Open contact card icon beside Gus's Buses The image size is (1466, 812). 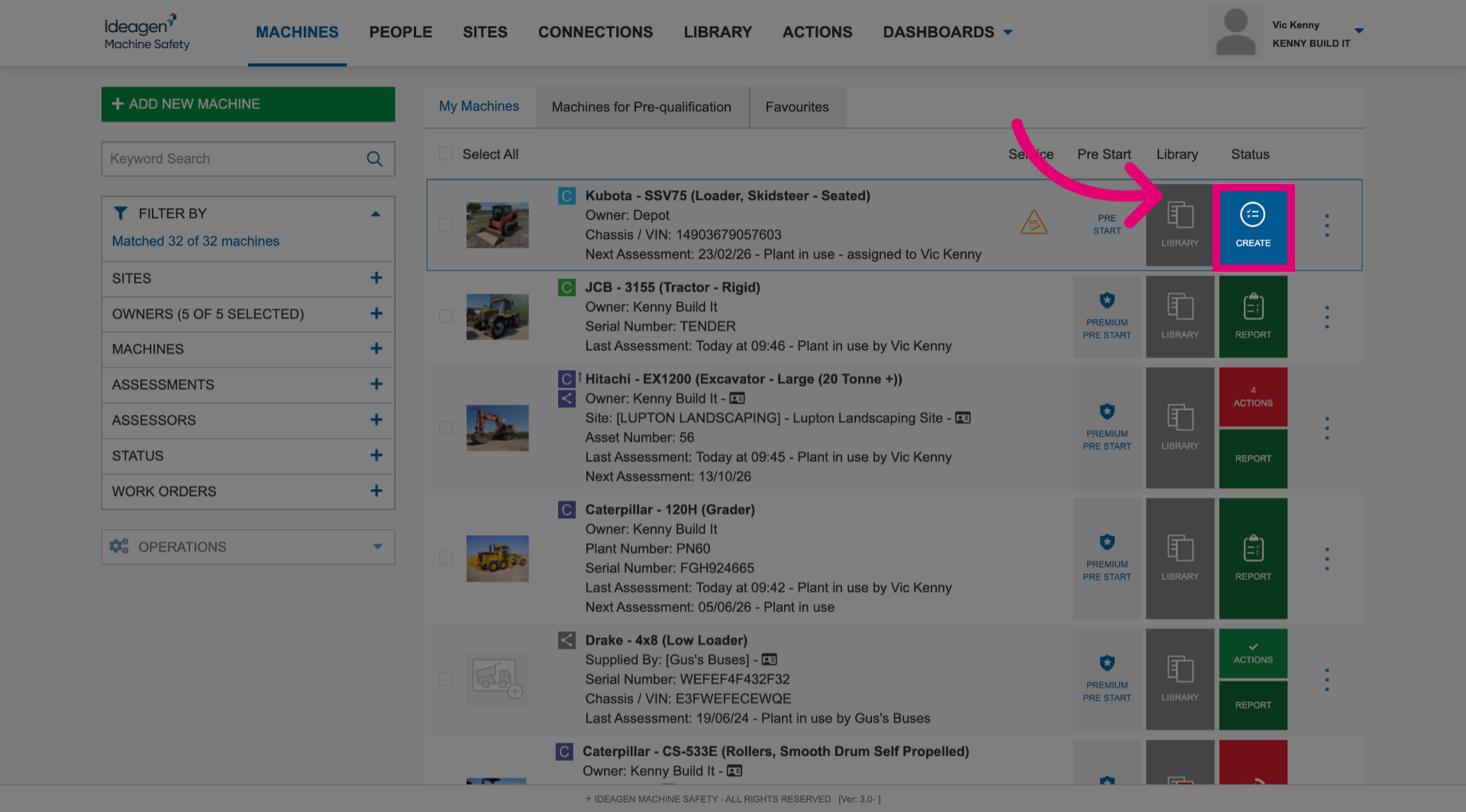[769, 659]
